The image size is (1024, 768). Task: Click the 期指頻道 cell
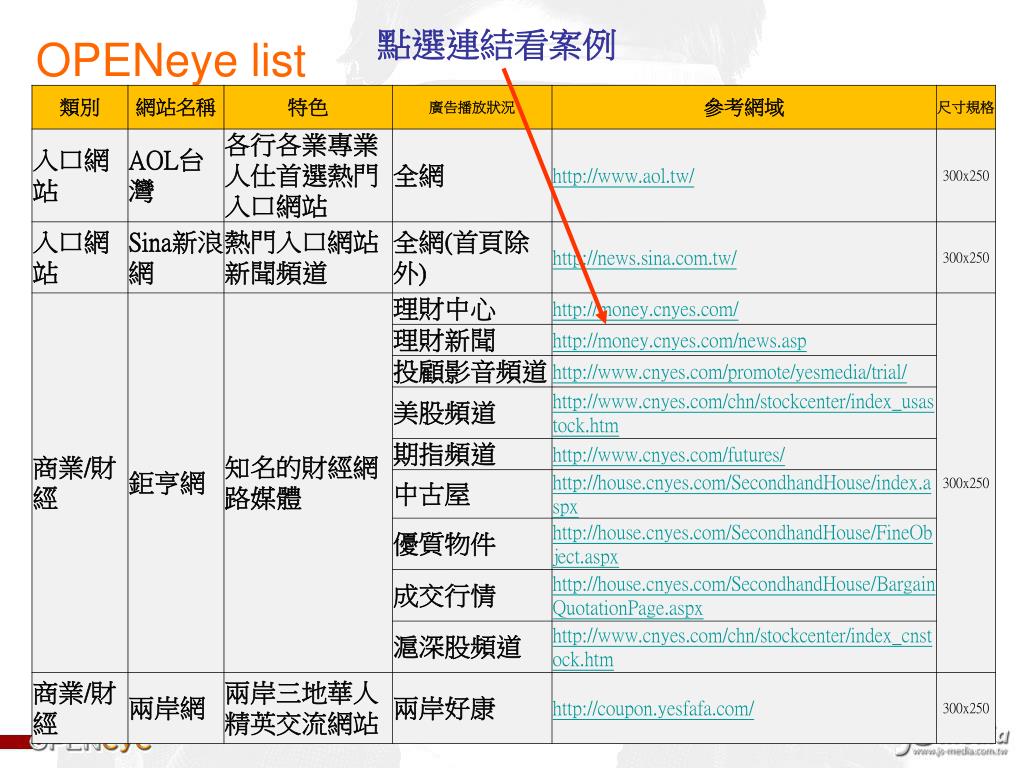[472, 455]
